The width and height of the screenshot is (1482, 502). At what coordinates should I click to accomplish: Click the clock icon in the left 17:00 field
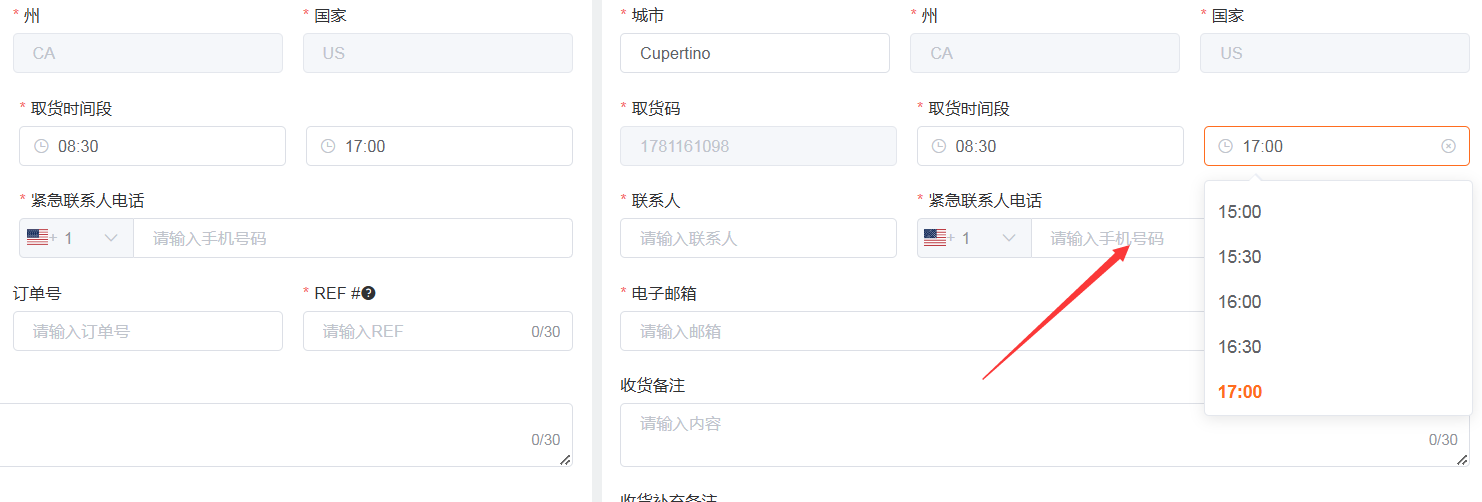point(328,146)
